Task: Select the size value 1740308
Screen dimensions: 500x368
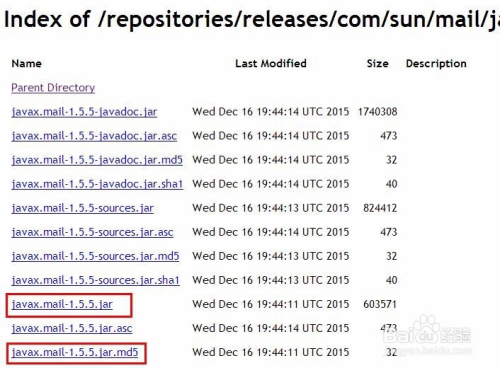Action: pyautogui.click(x=378, y=112)
